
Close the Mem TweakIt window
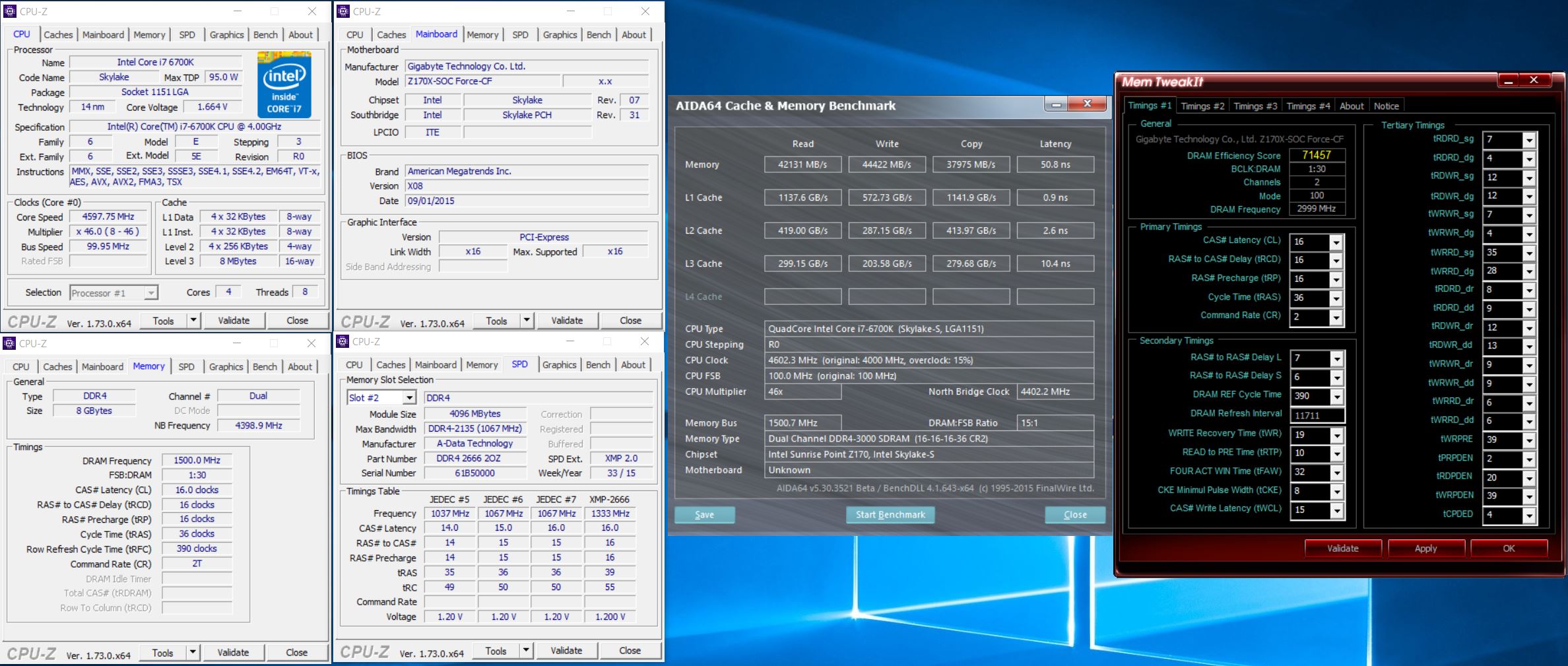tap(1534, 81)
